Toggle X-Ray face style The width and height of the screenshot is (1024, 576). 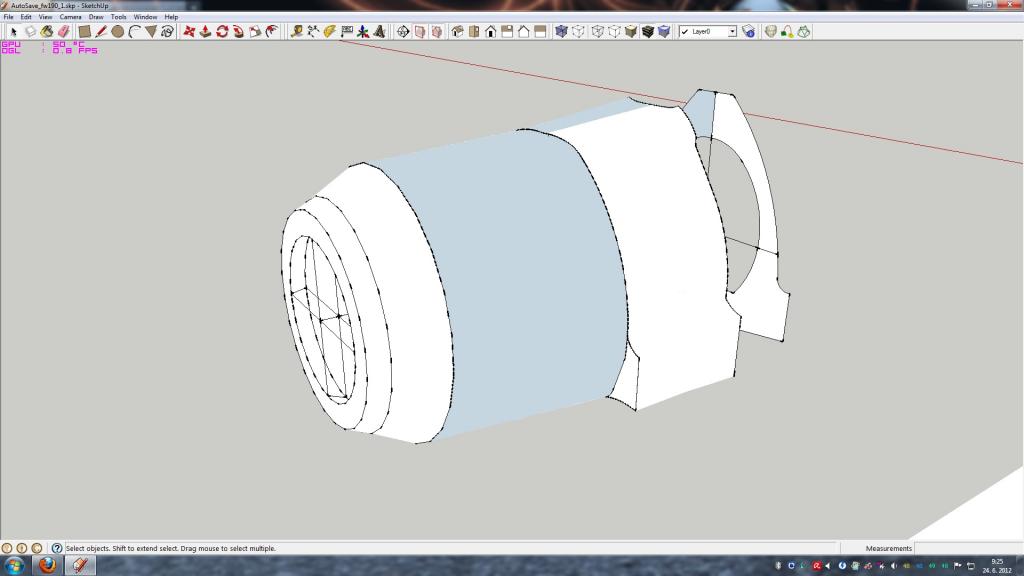coord(561,31)
